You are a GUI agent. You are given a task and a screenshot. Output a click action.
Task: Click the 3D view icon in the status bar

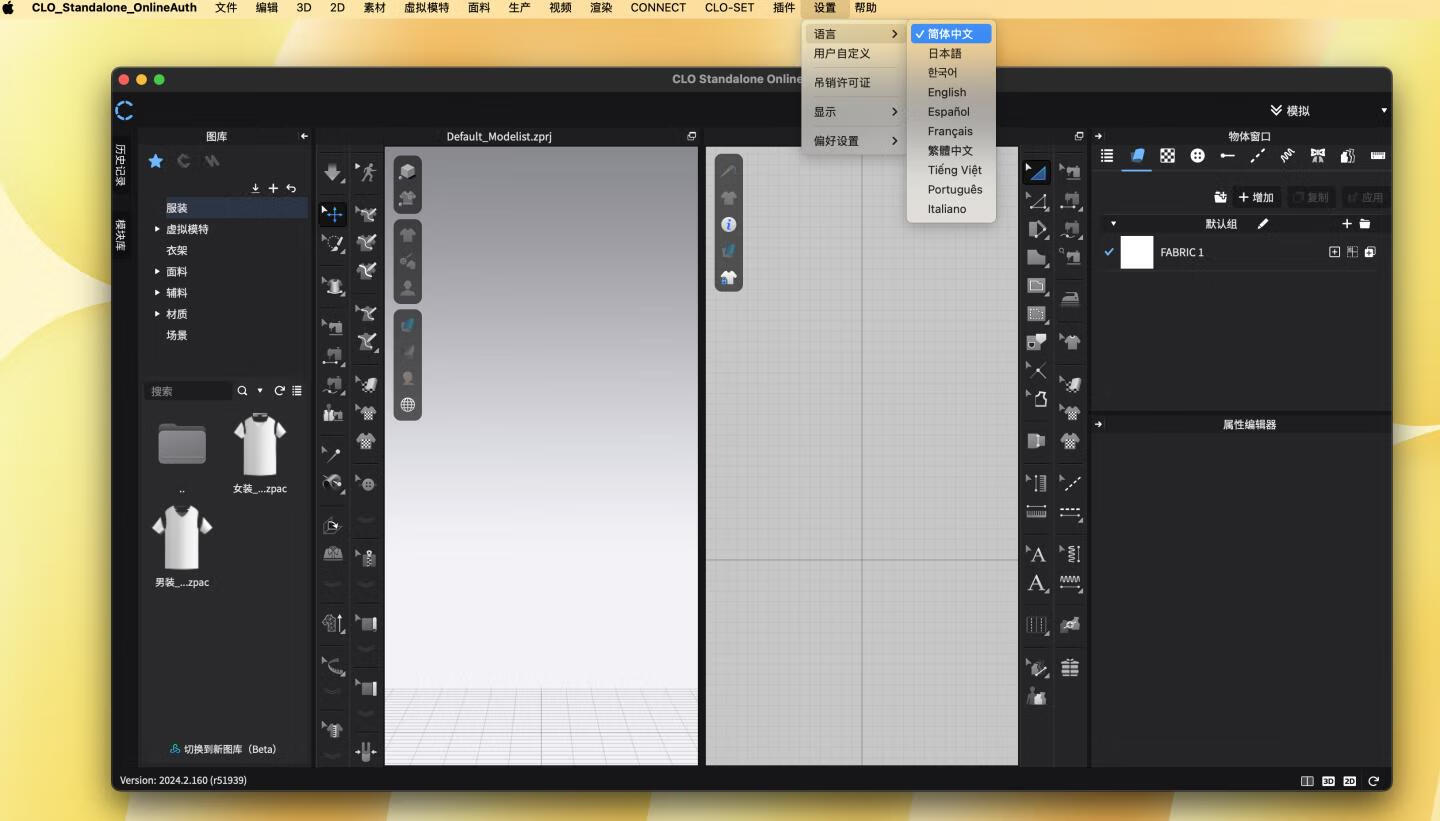pyautogui.click(x=1328, y=781)
